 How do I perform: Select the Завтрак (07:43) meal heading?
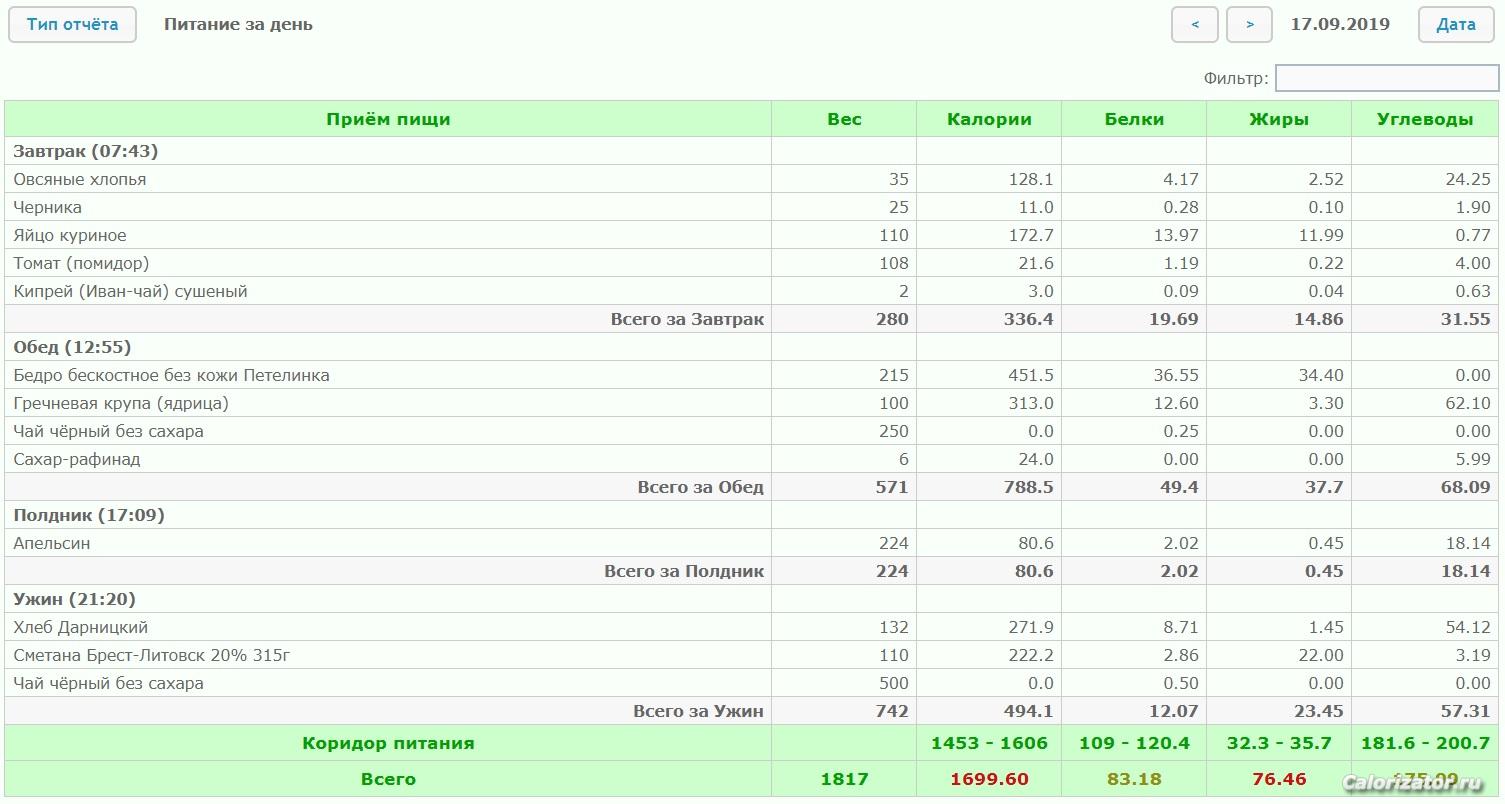click(86, 151)
